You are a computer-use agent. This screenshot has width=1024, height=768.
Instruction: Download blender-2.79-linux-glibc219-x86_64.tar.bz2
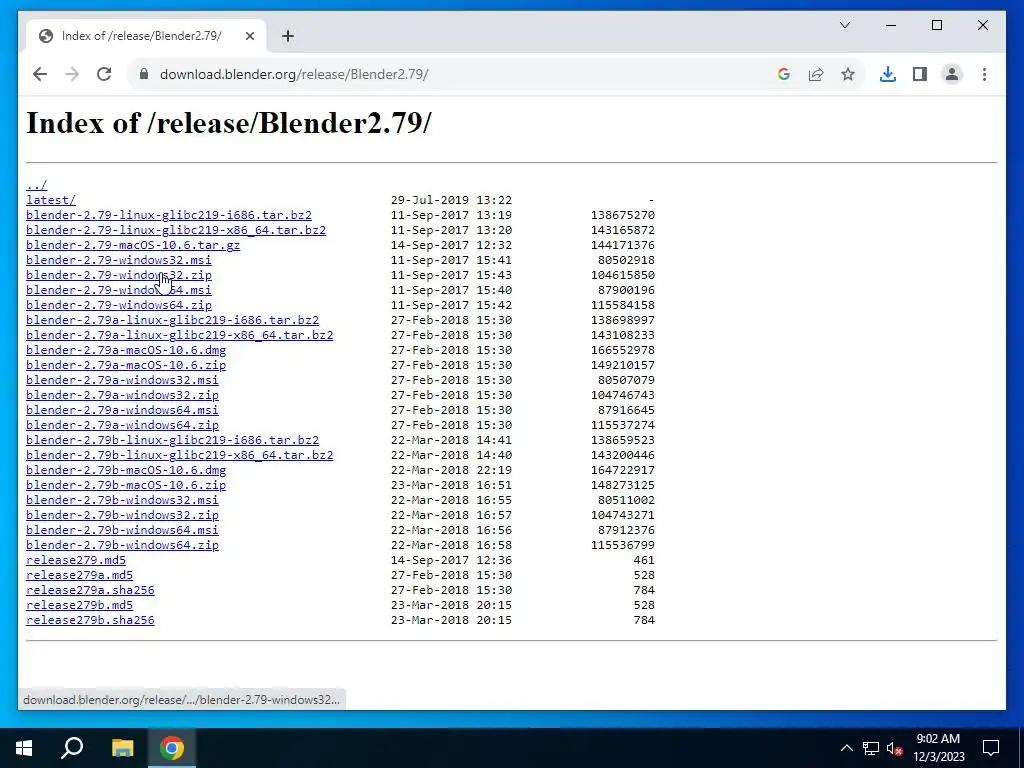click(x=176, y=230)
